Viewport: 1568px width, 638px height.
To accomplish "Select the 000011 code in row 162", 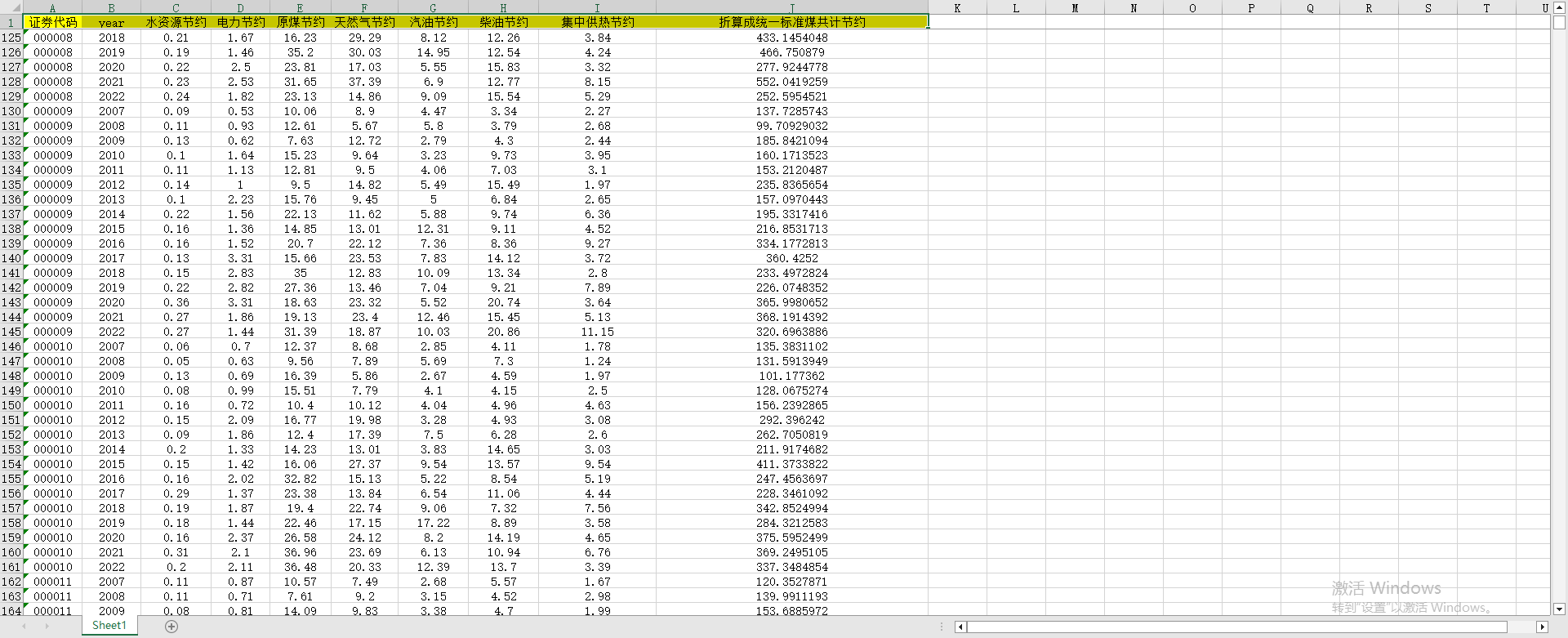I will point(53,582).
